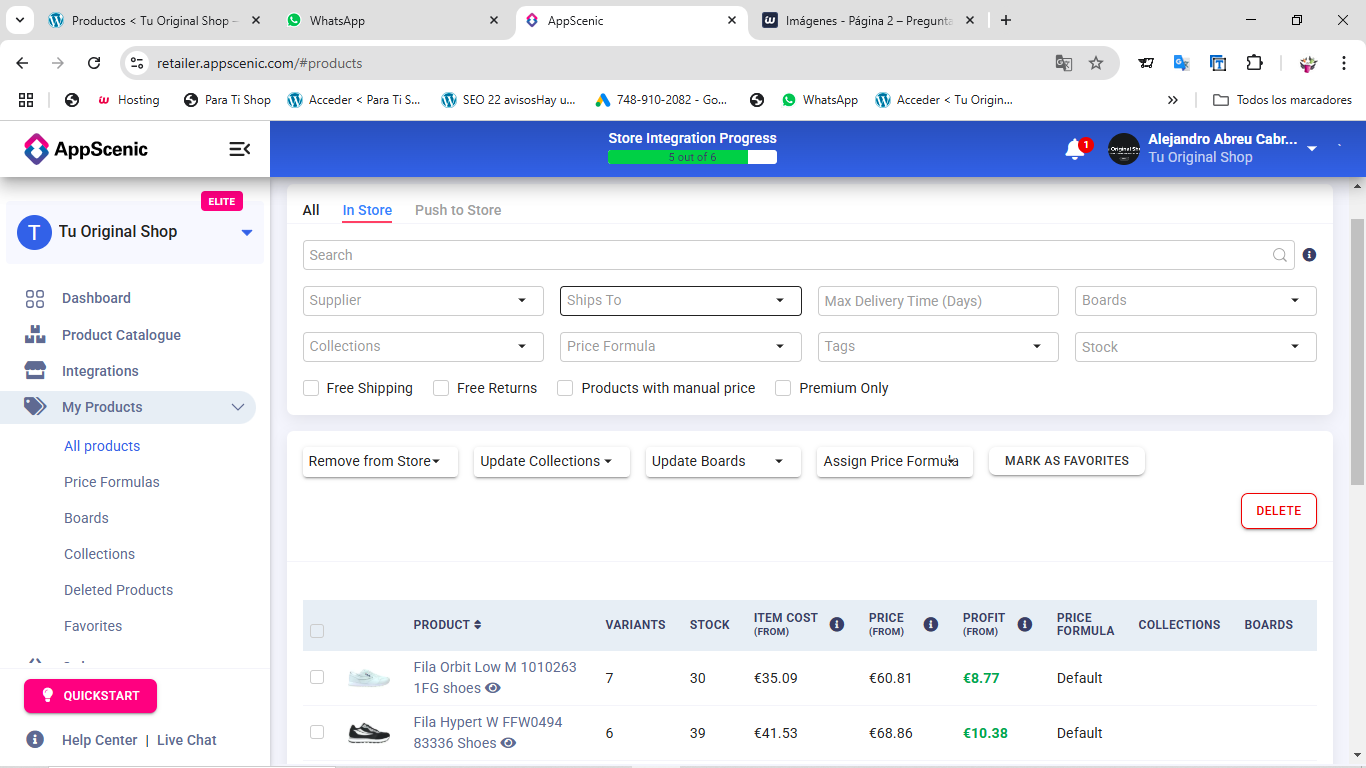Bookmark this page with the star icon
The image size is (1366, 768).
[x=1096, y=63]
